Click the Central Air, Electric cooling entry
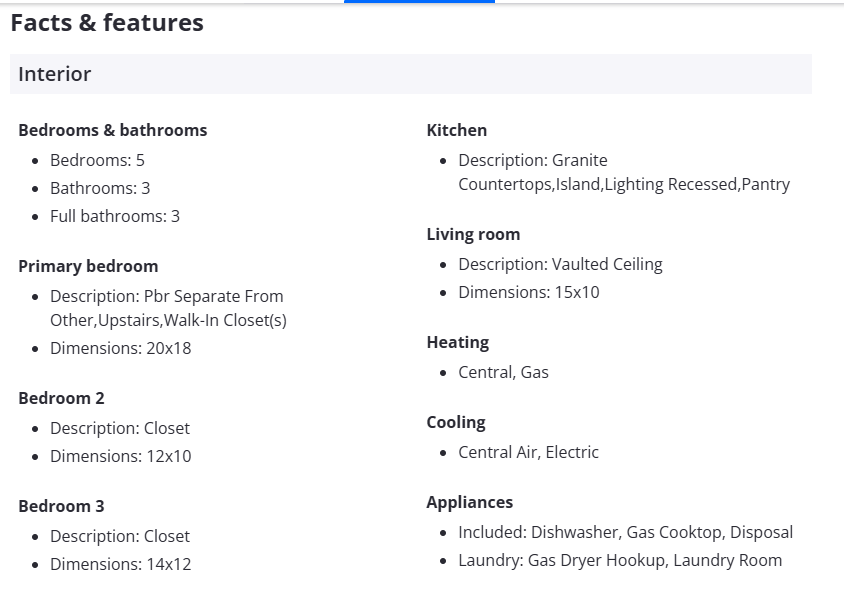Viewport: 844px width, 591px height. 528,452
